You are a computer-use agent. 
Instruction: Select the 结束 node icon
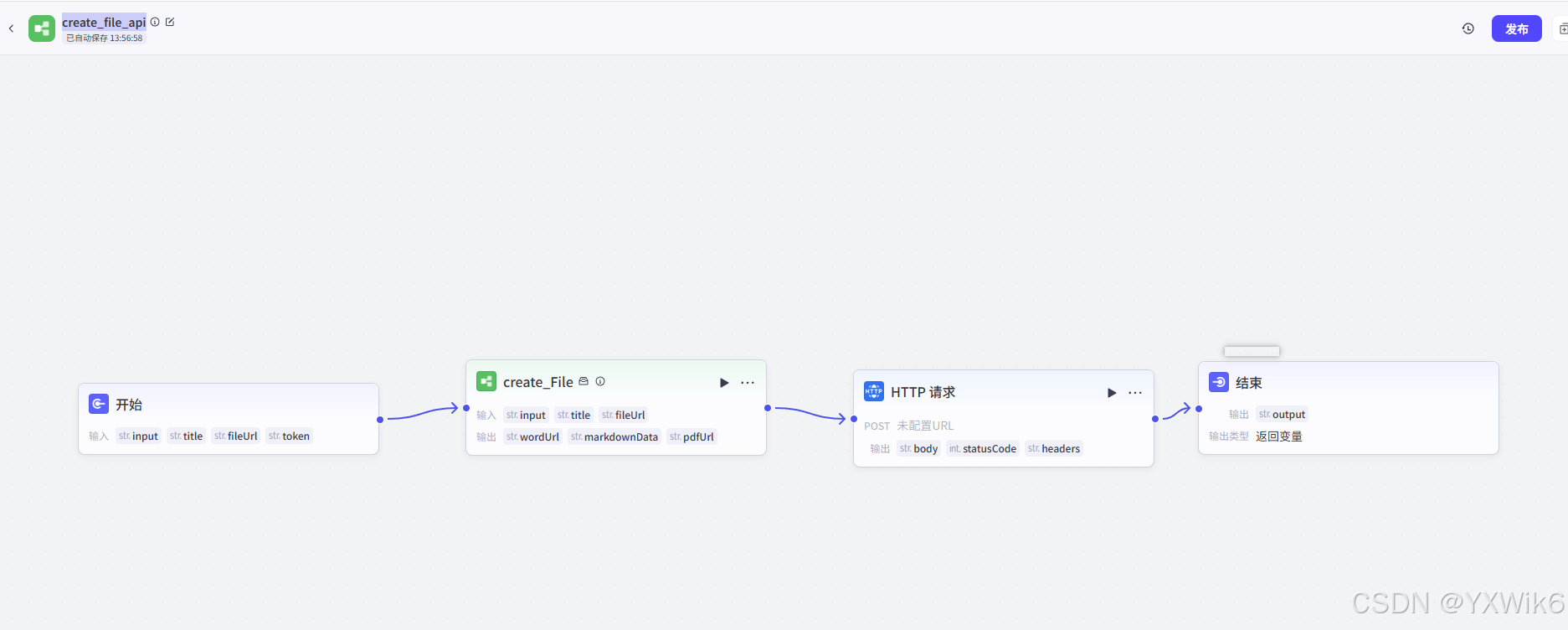pos(1219,382)
